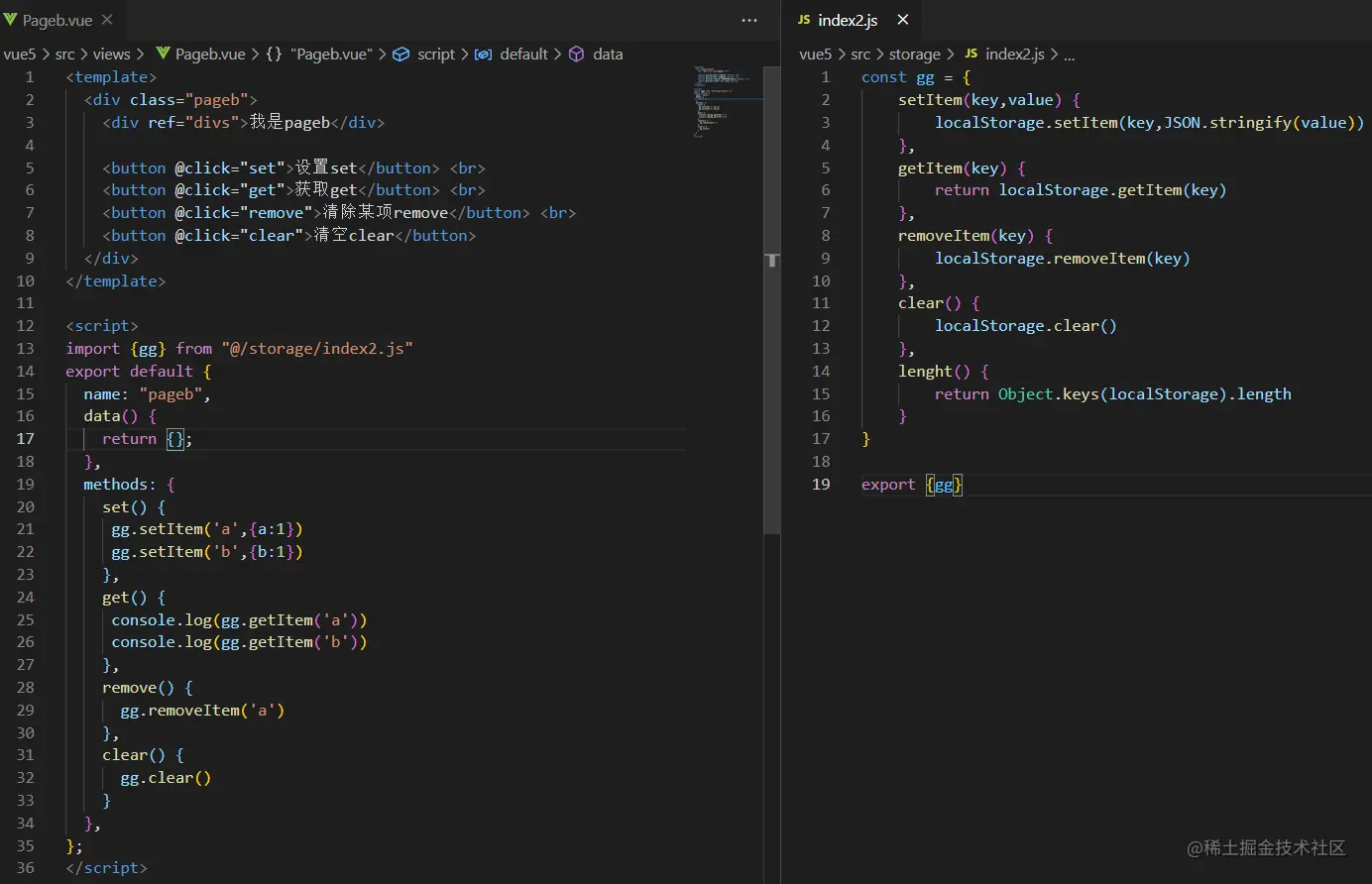Viewport: 1372px width, 884px height.
Task: Open the views breadcrumb folder
Action: tap(111, 55)
